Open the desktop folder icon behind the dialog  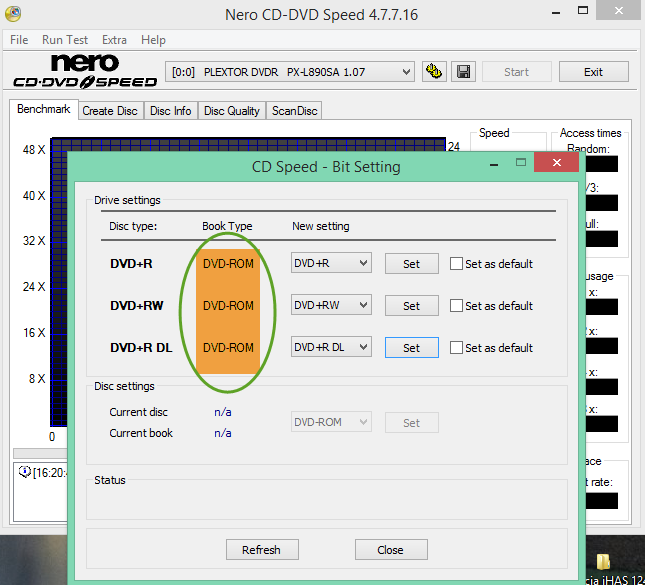tap(603, 561)
